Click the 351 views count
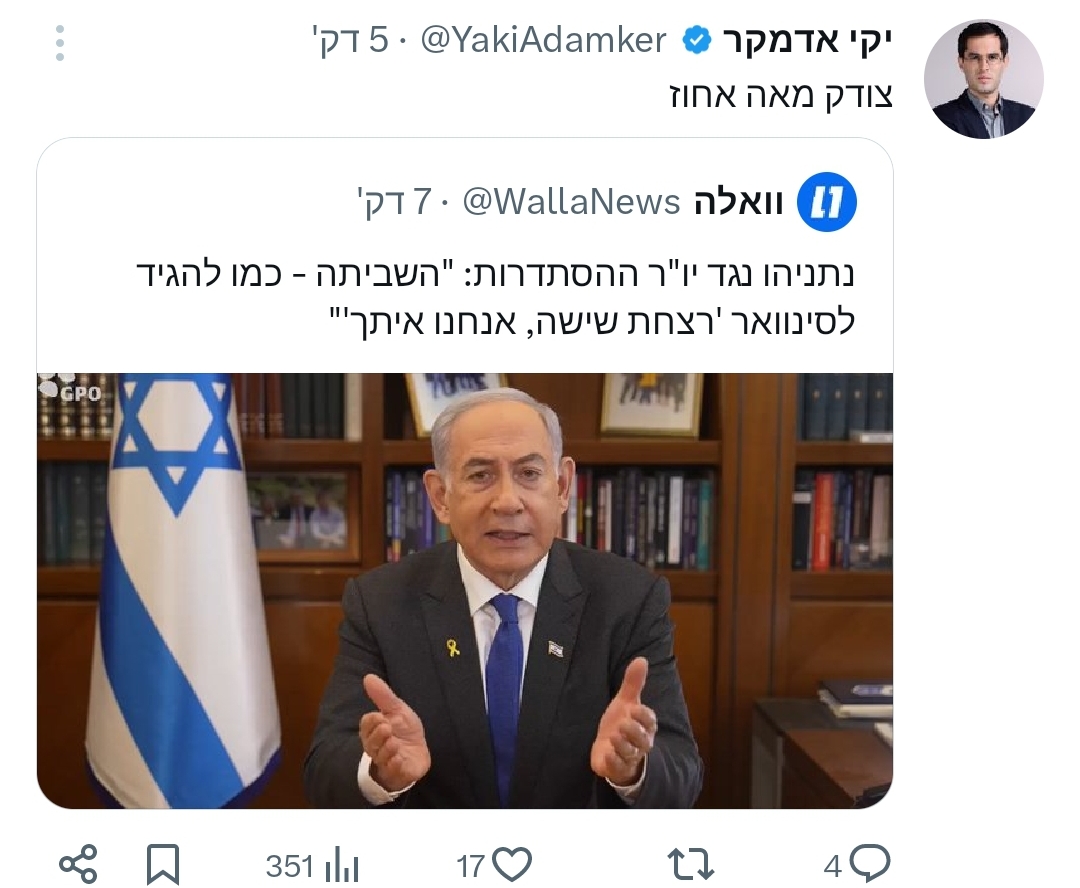The width and height of the screenshot is (1080, 888). point(290,867)
